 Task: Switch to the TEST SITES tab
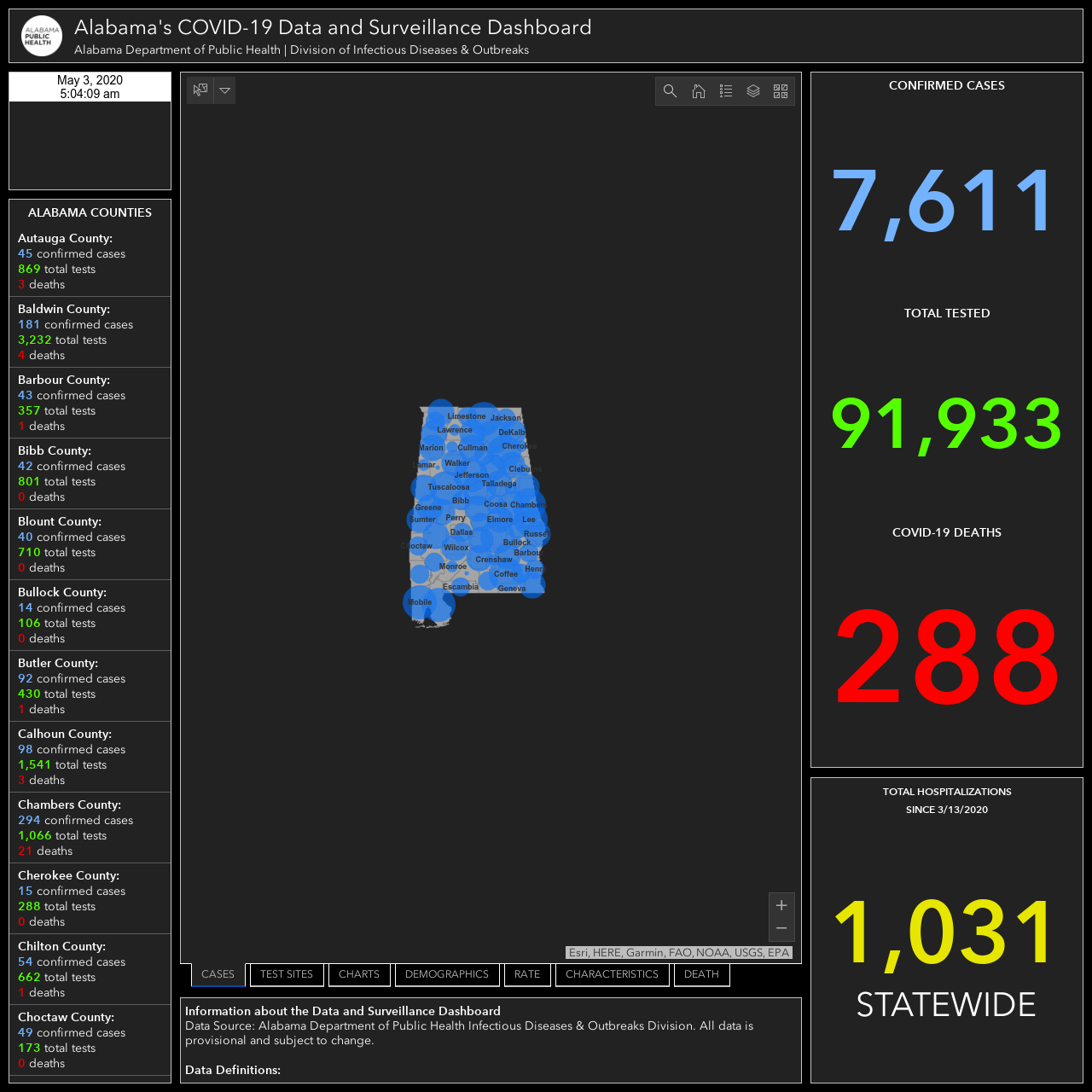point(287,974)
